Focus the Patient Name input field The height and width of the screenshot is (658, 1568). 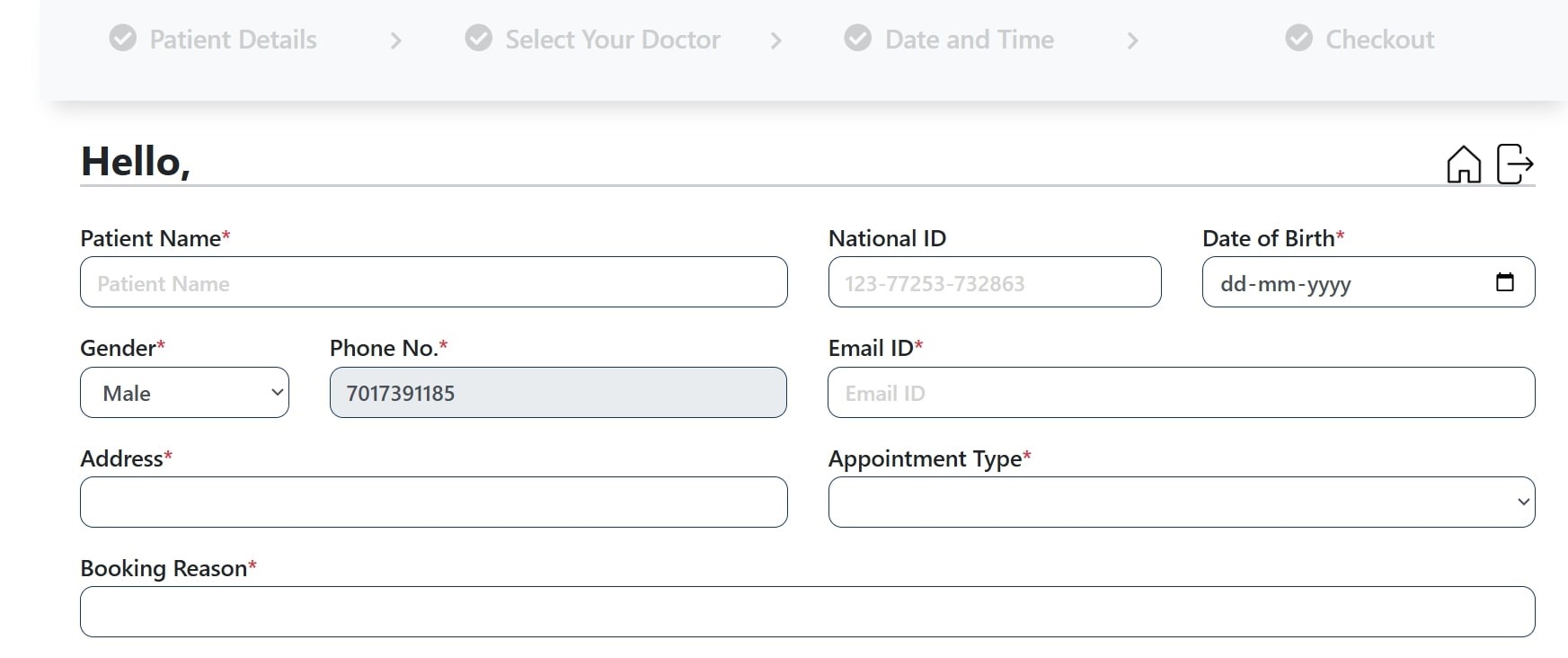tap(433, 282)
